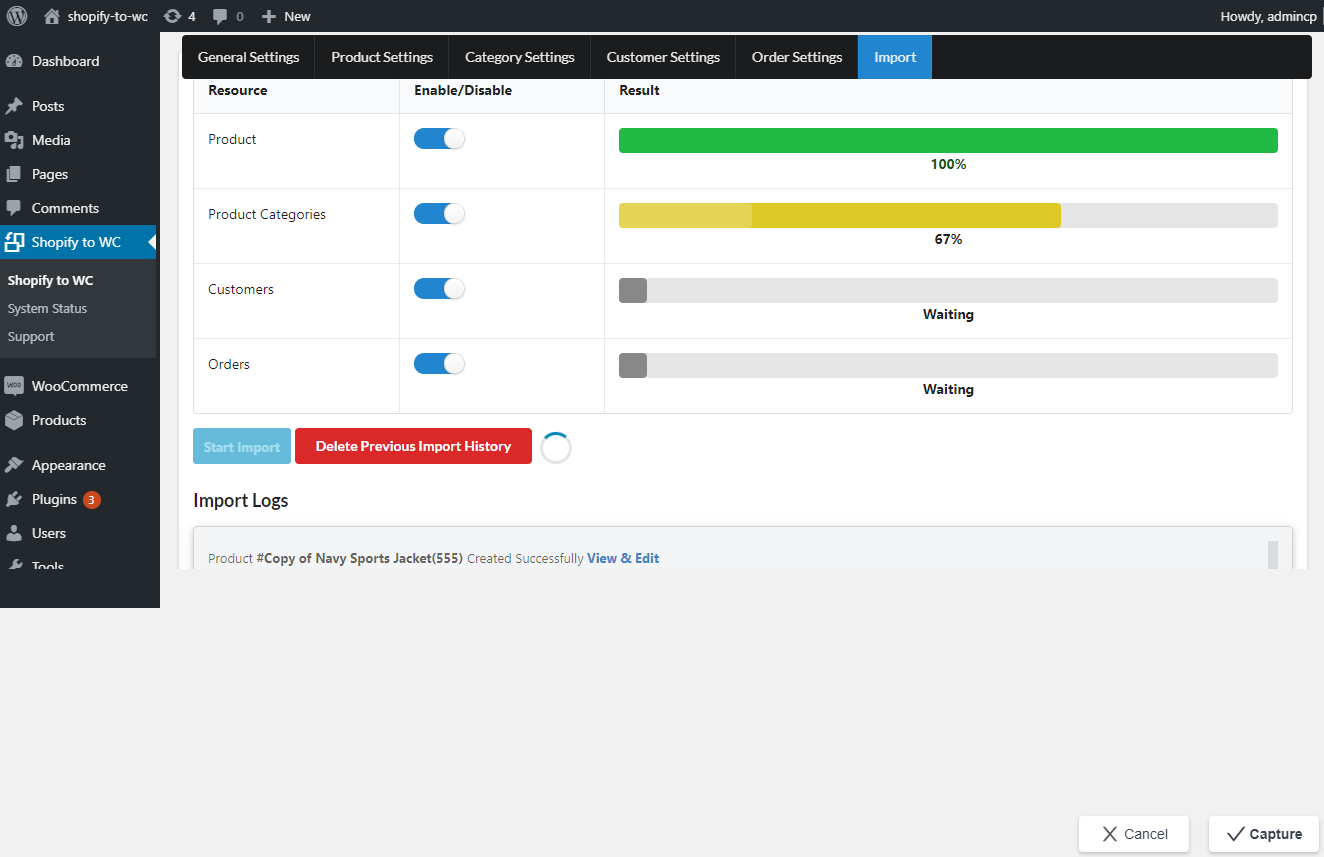
Task: Click the Plugins update badge showing 3
Action: pyautogui.click(x=92, y=499)
